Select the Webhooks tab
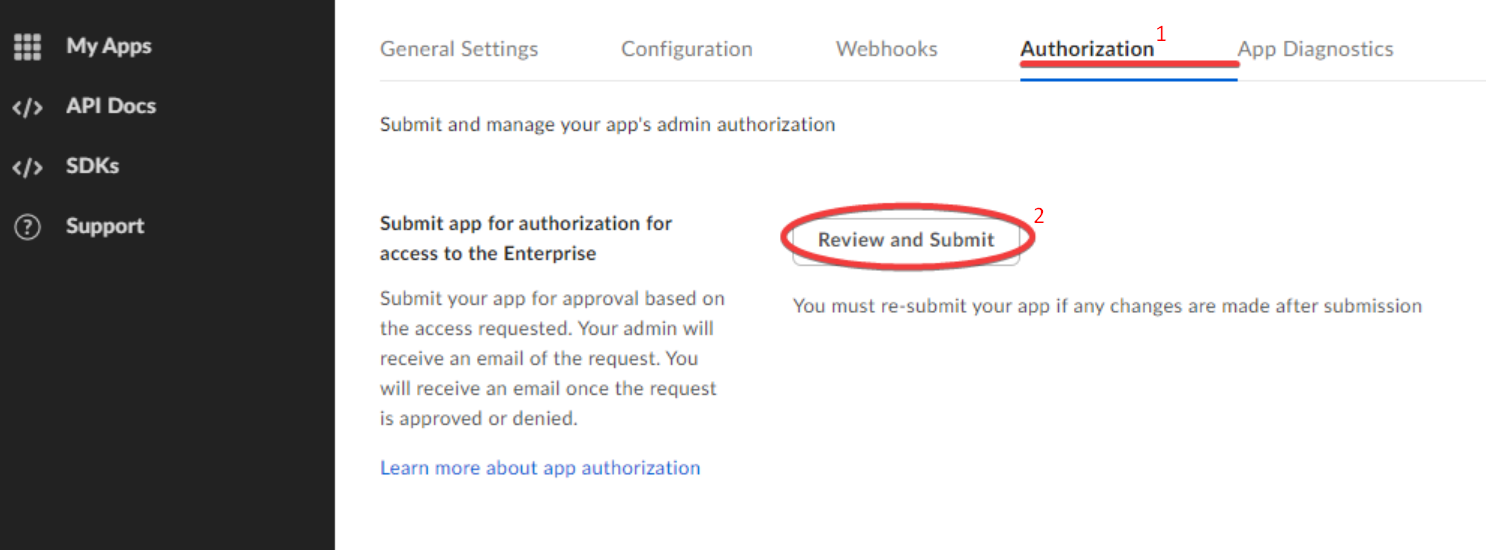 [x=886, y=49]
